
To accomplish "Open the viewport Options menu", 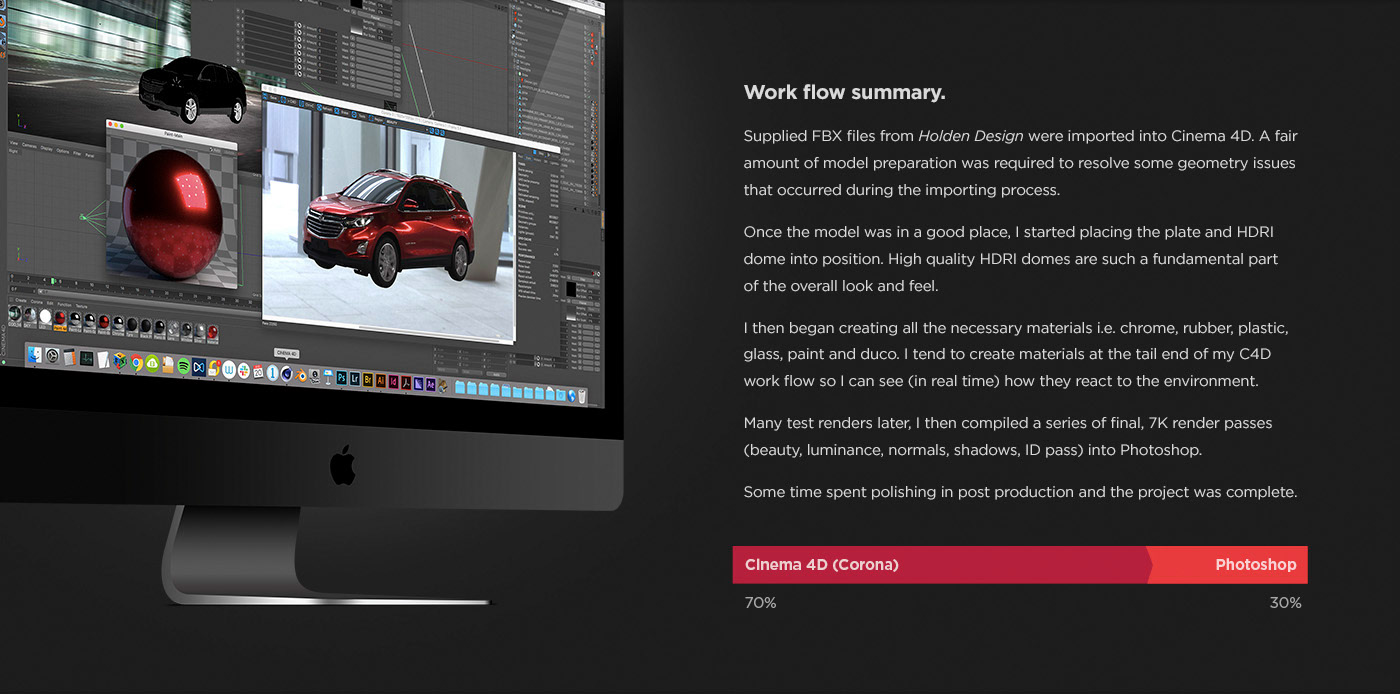I will [x=63, y=151].
